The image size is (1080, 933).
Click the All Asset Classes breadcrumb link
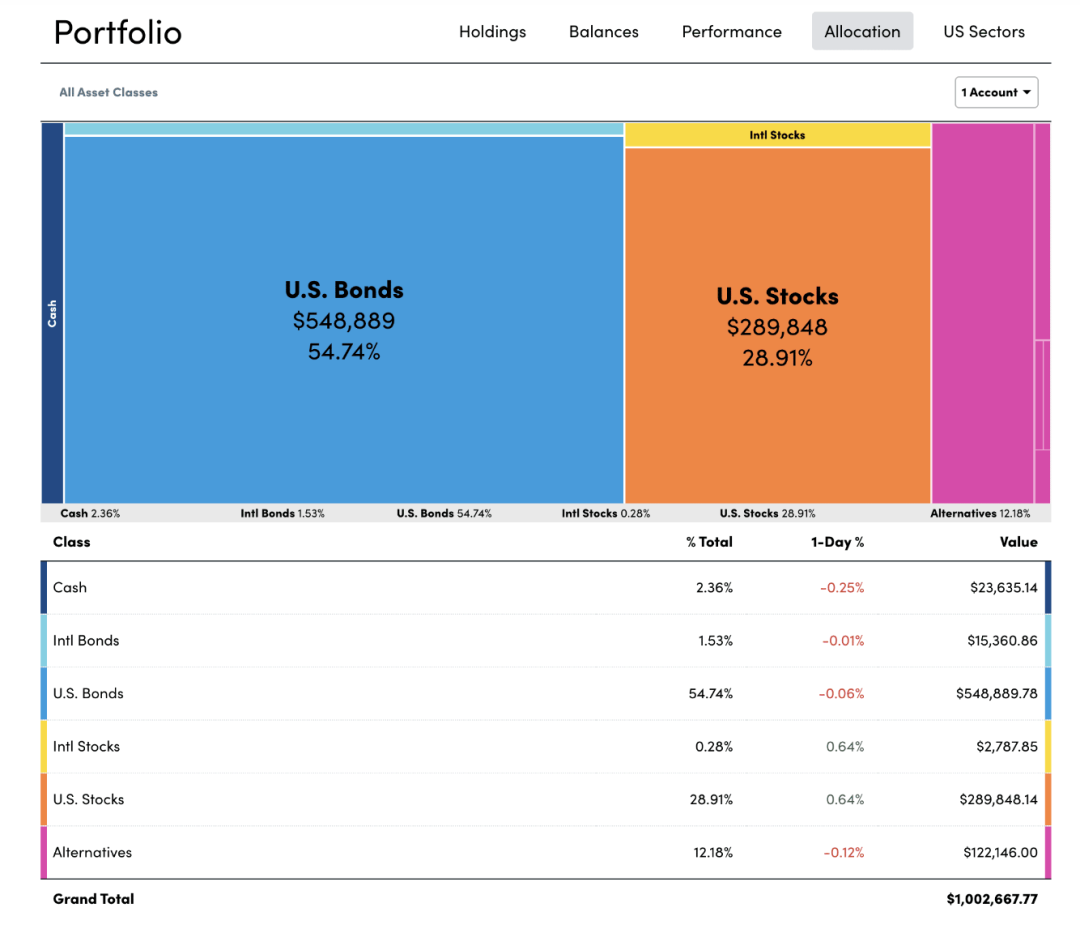(x=108, y=92)
